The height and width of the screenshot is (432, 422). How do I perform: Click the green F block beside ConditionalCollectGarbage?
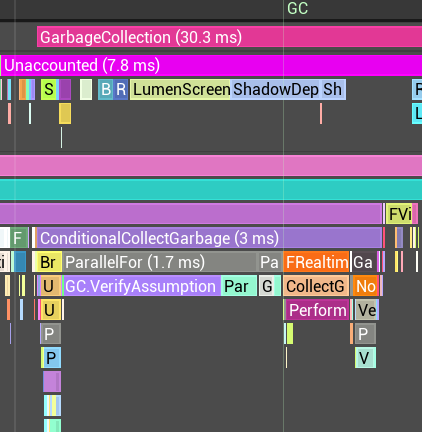point(19,238)
